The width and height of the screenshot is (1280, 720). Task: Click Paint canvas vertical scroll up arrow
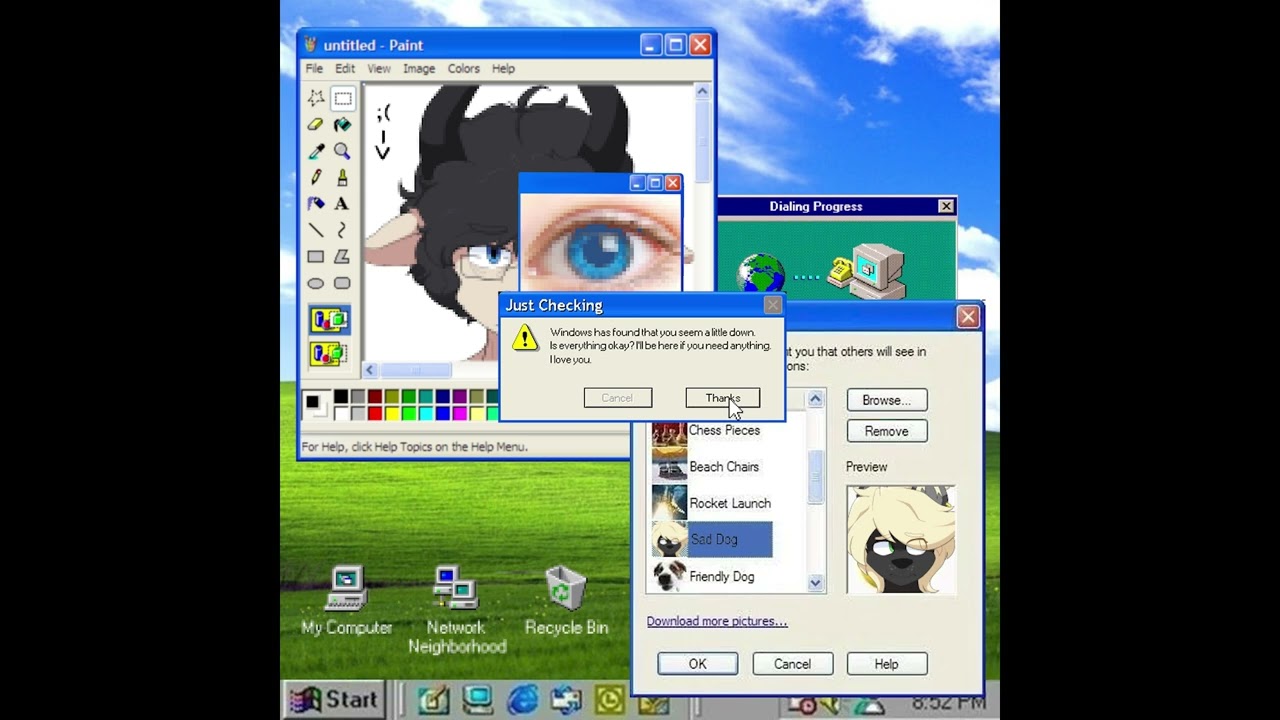tap(702, 92)
